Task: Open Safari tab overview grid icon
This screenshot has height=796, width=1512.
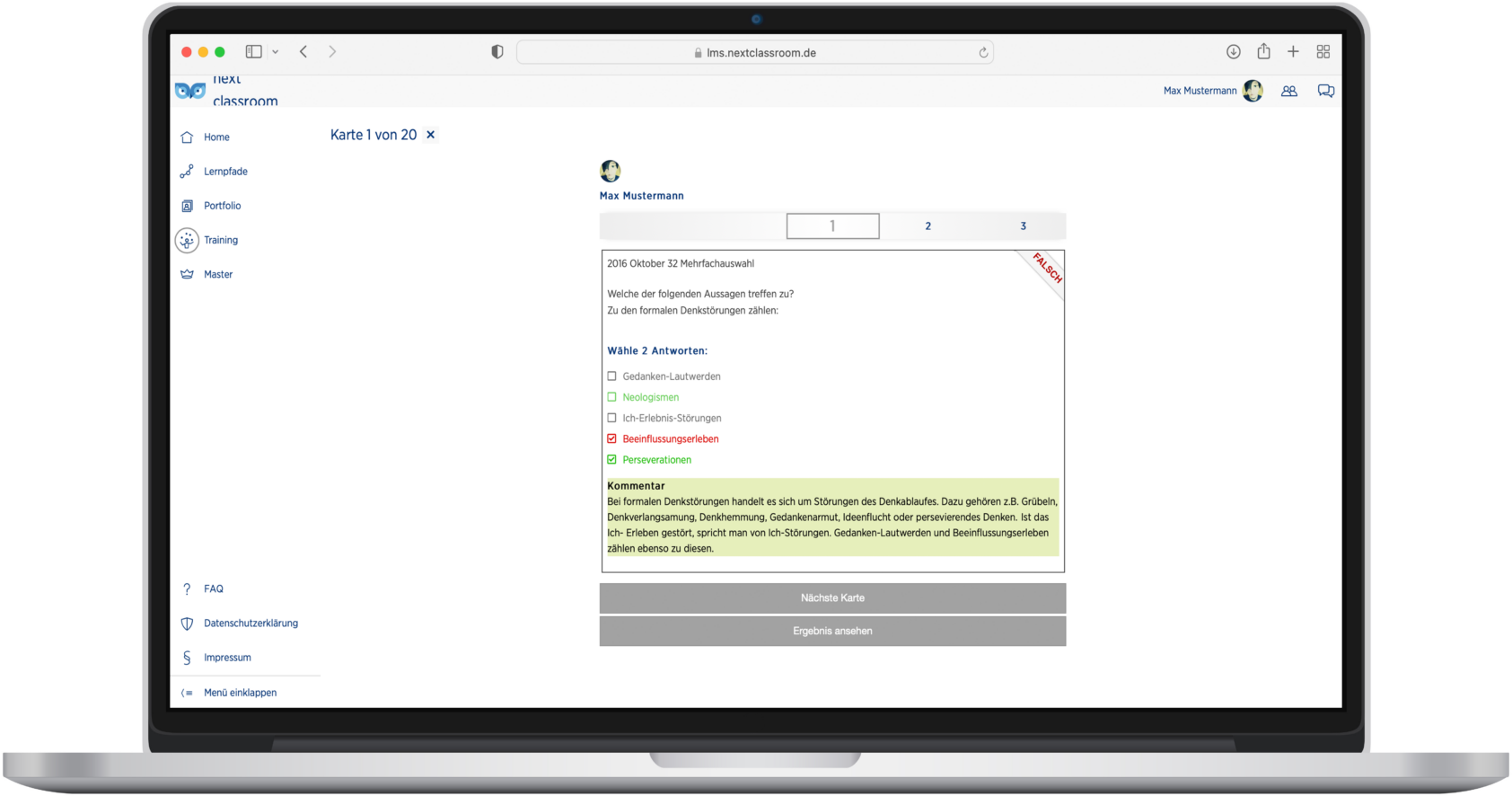Action: [x=1323, y=52]
